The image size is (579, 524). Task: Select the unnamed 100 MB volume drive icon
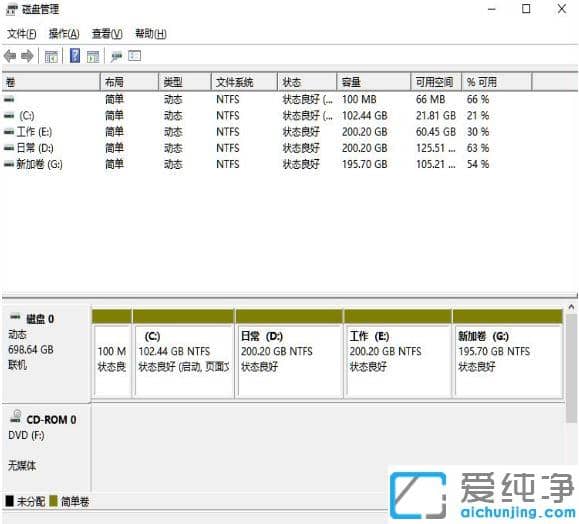click(9, 99)
